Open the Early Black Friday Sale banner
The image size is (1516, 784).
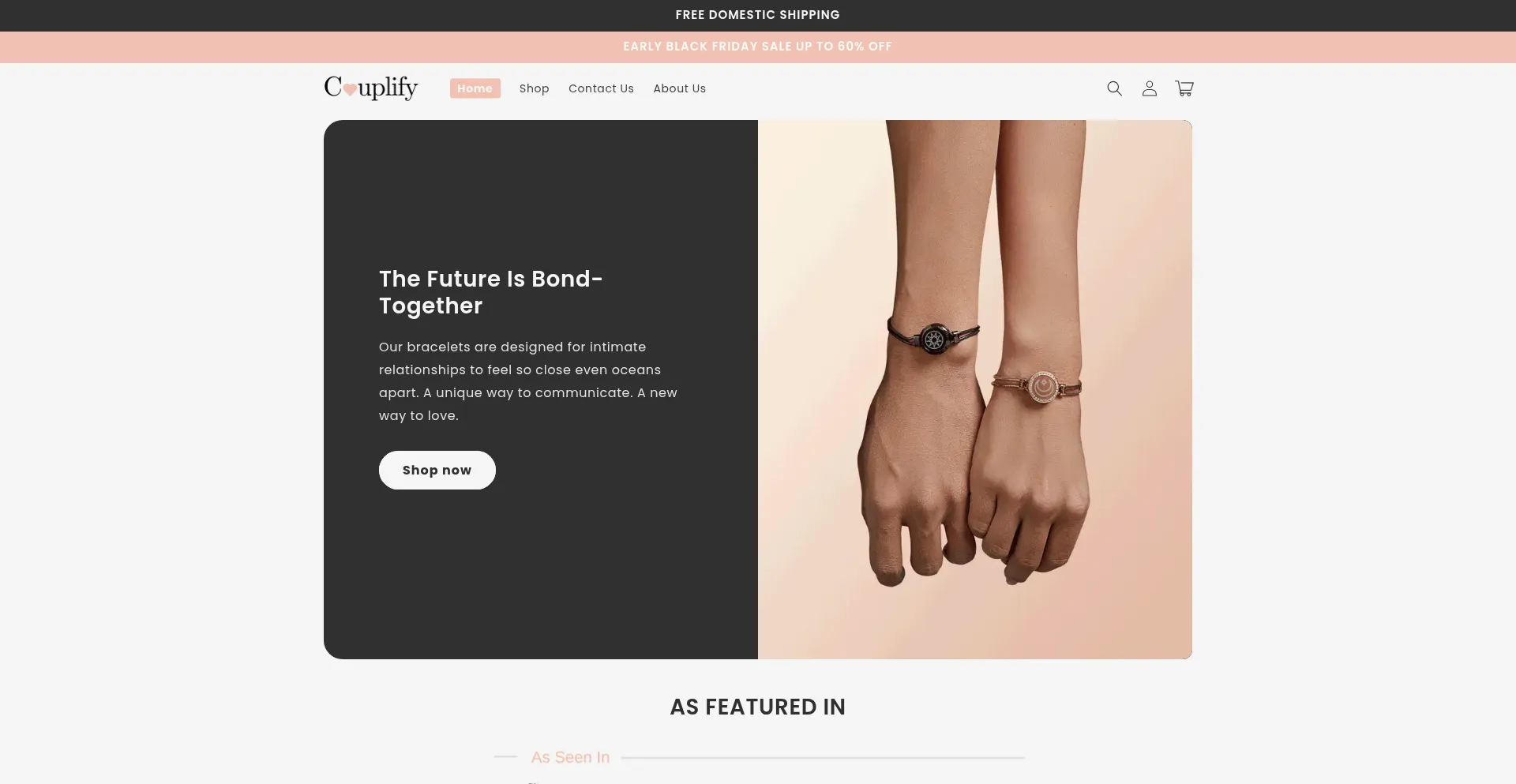pos(758,47)
